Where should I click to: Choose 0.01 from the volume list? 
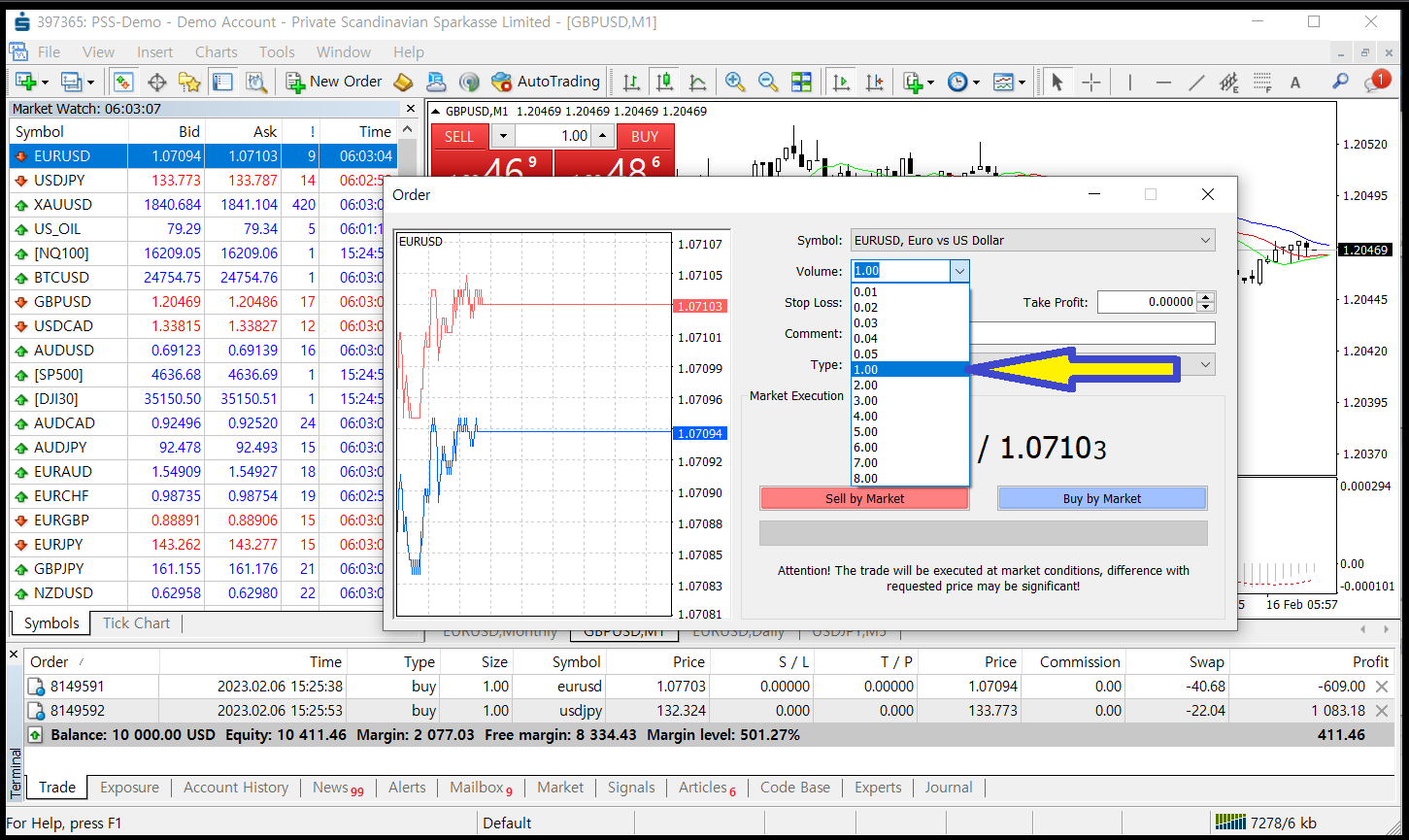click(910, 292)
